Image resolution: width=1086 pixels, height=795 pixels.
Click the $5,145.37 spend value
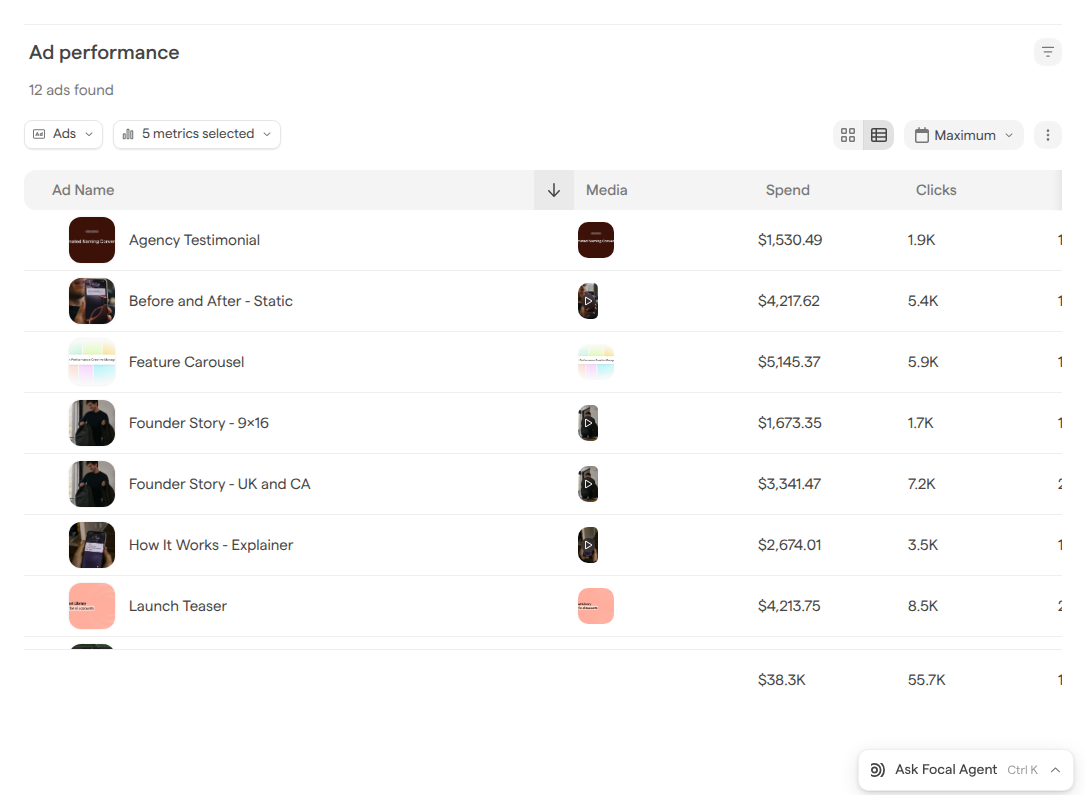(789, 361)
